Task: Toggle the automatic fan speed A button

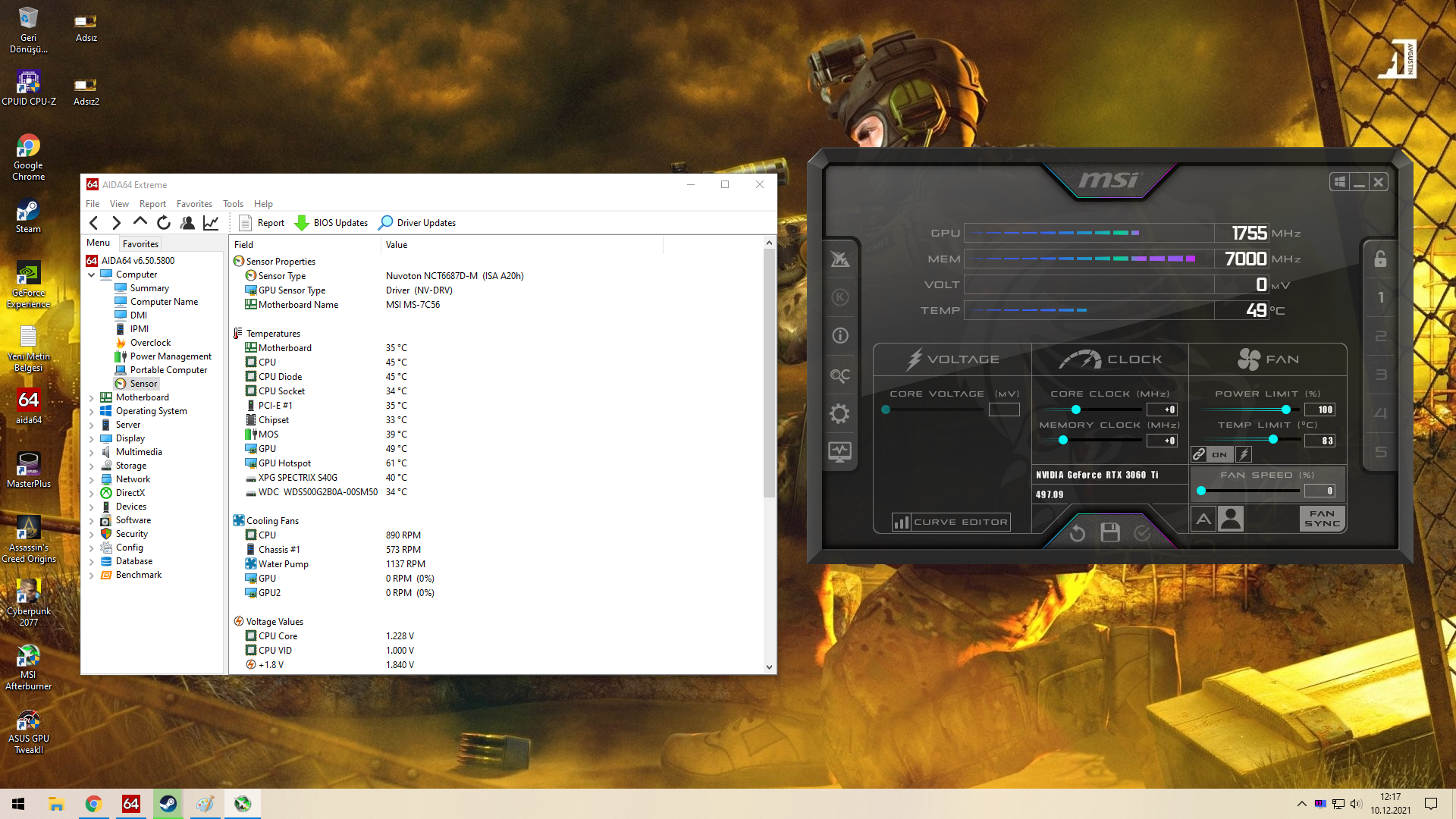Action: tap(1203, 519)
